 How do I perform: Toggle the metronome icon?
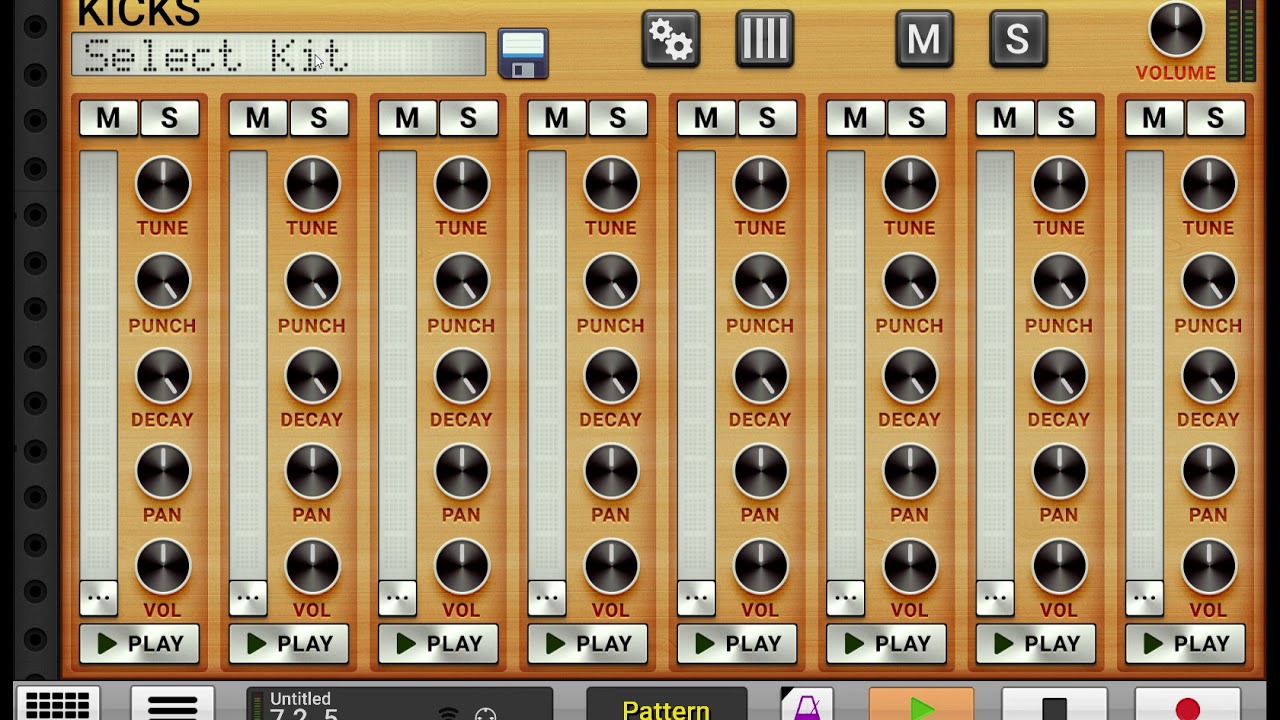pyautogui.click(x=806, y=704)
